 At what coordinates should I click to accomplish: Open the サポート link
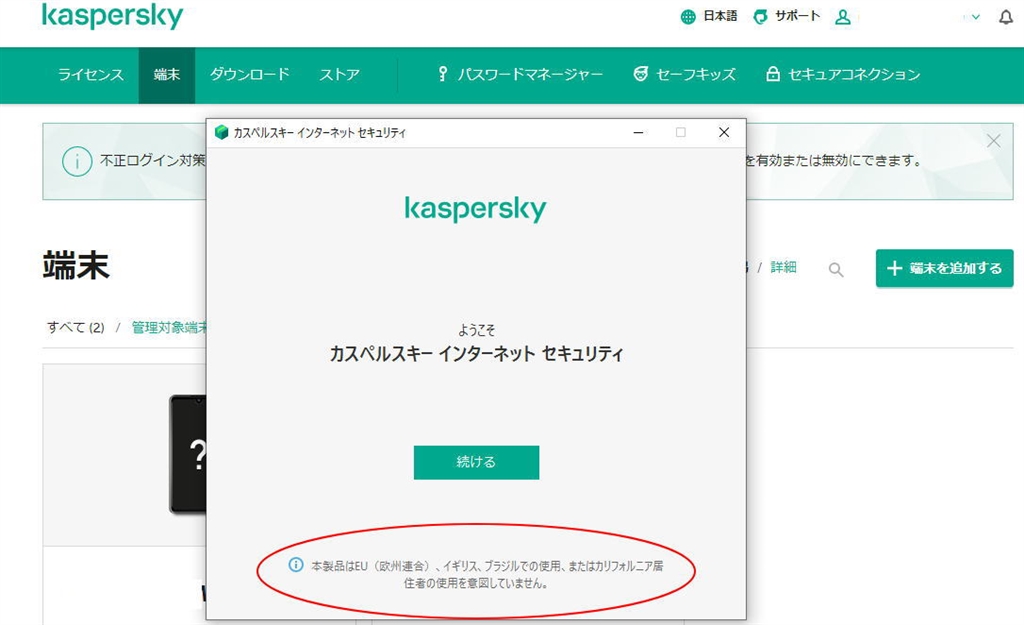pyautogui.click(x=797, y=16)
